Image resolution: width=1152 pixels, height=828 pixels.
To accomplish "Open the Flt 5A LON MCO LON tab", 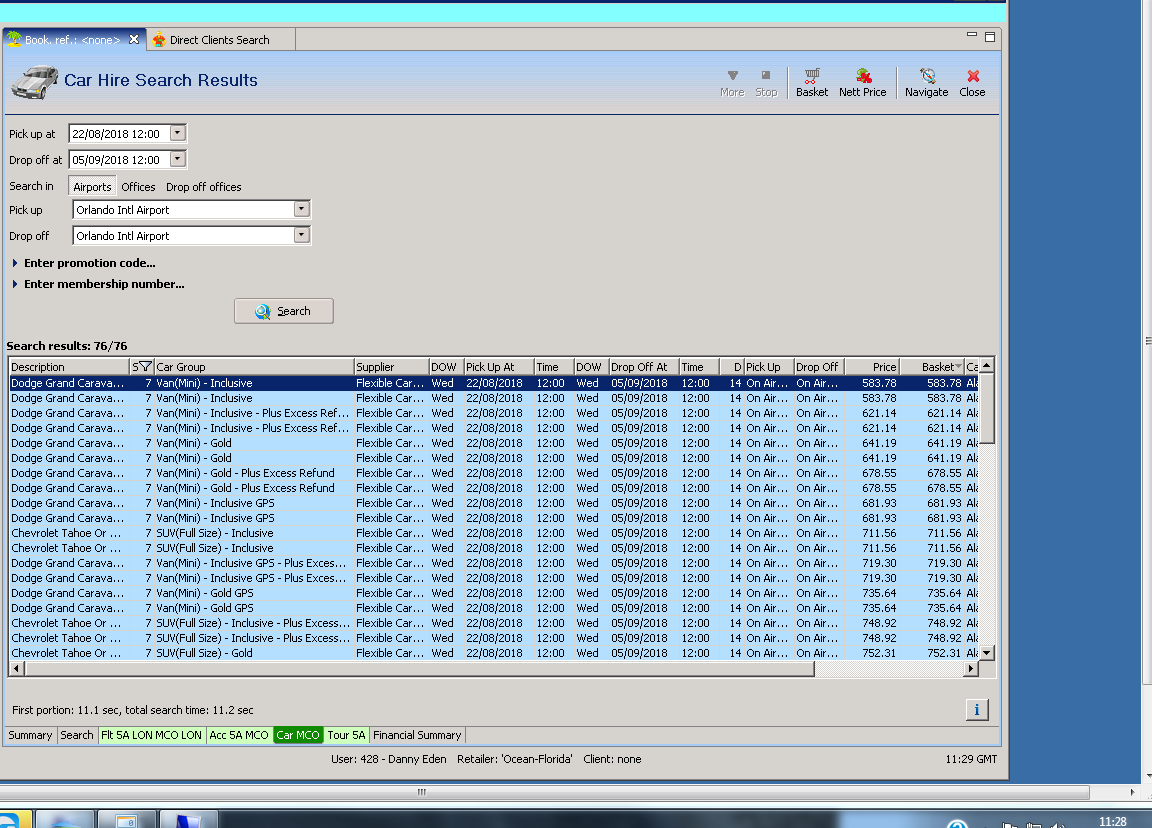I will pyautogui.click(x=151, y=735).
